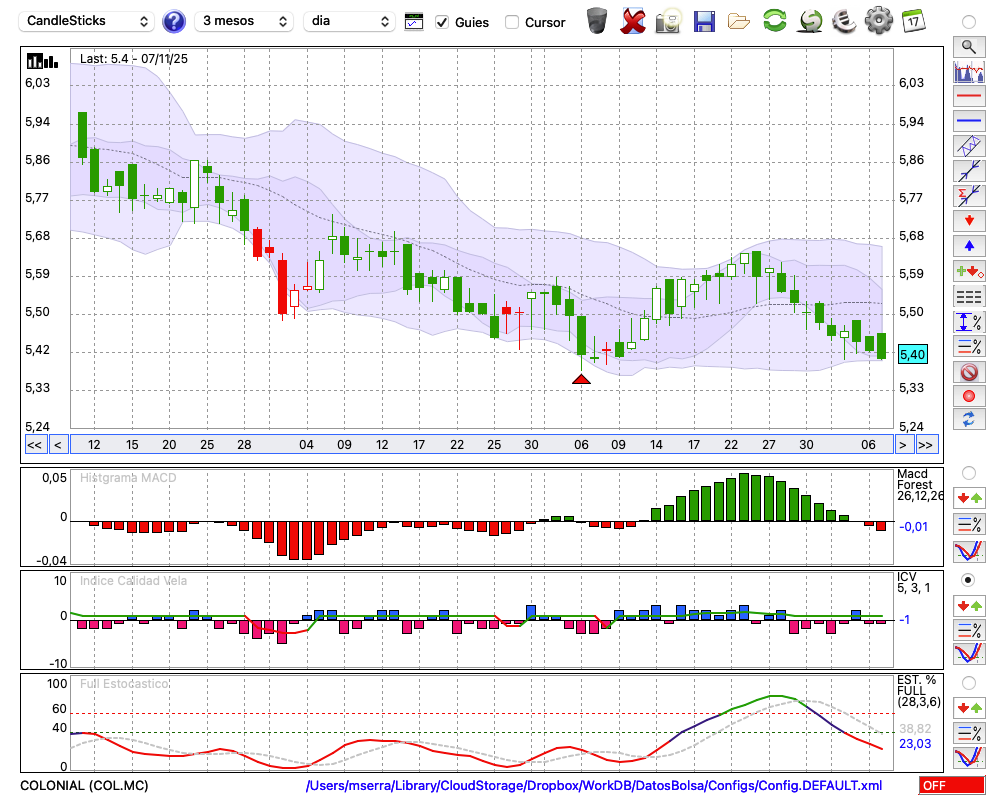Open the yellow folder icon
The image size is (1000, 800).
[739, 21]
